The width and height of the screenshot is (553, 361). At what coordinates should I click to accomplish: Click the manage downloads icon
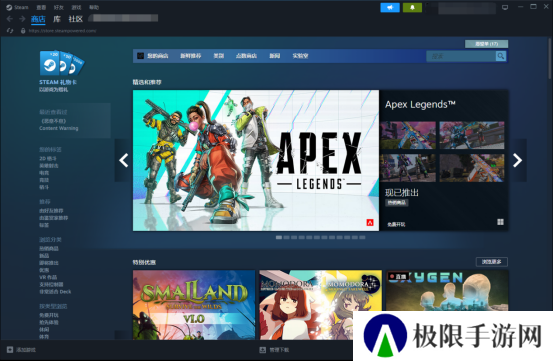click(262, 350)
